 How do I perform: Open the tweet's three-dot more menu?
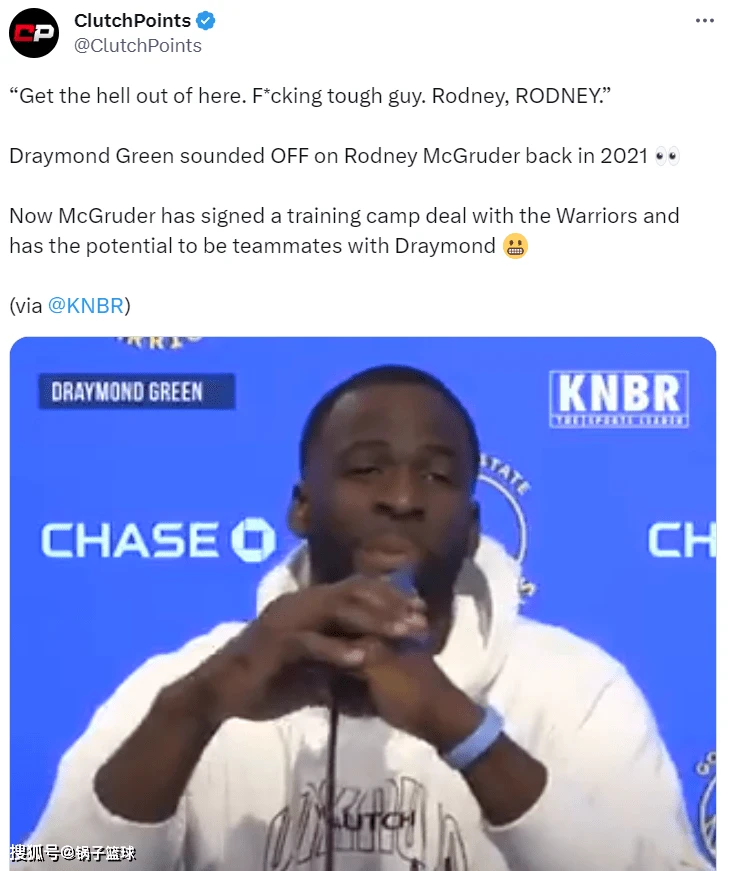coord(705,21)
